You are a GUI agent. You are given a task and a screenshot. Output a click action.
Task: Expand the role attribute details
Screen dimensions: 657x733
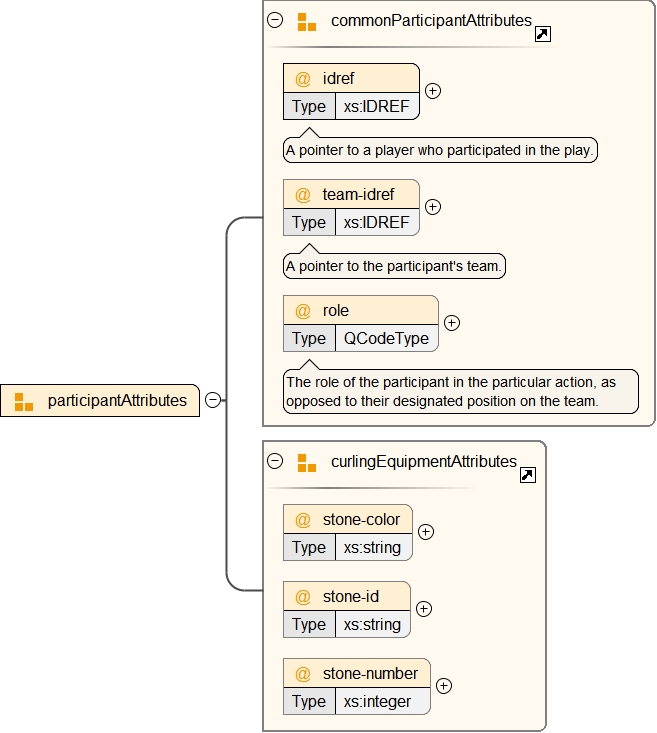coord(452,323)
